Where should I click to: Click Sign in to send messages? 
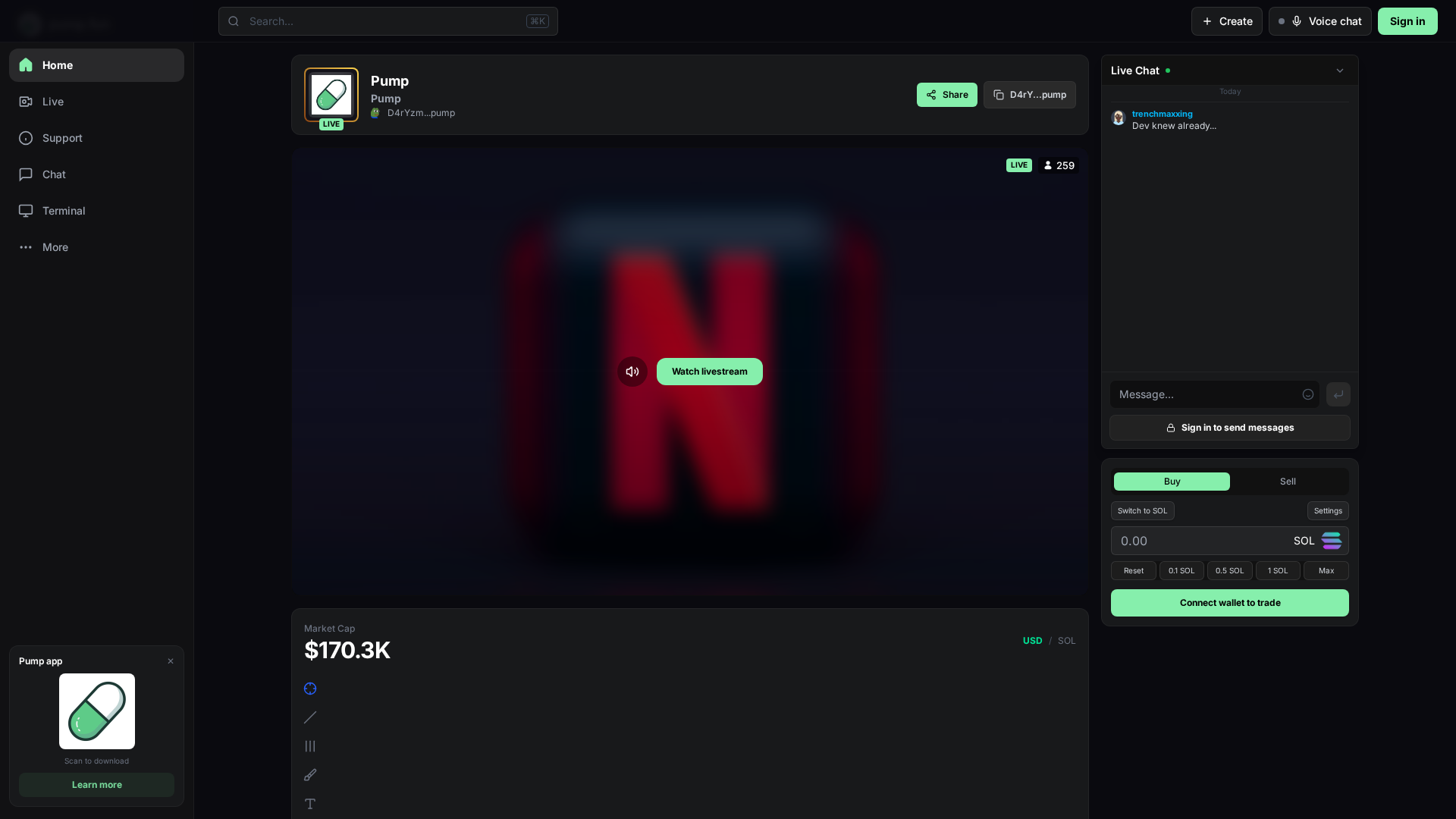point(1230,428)
